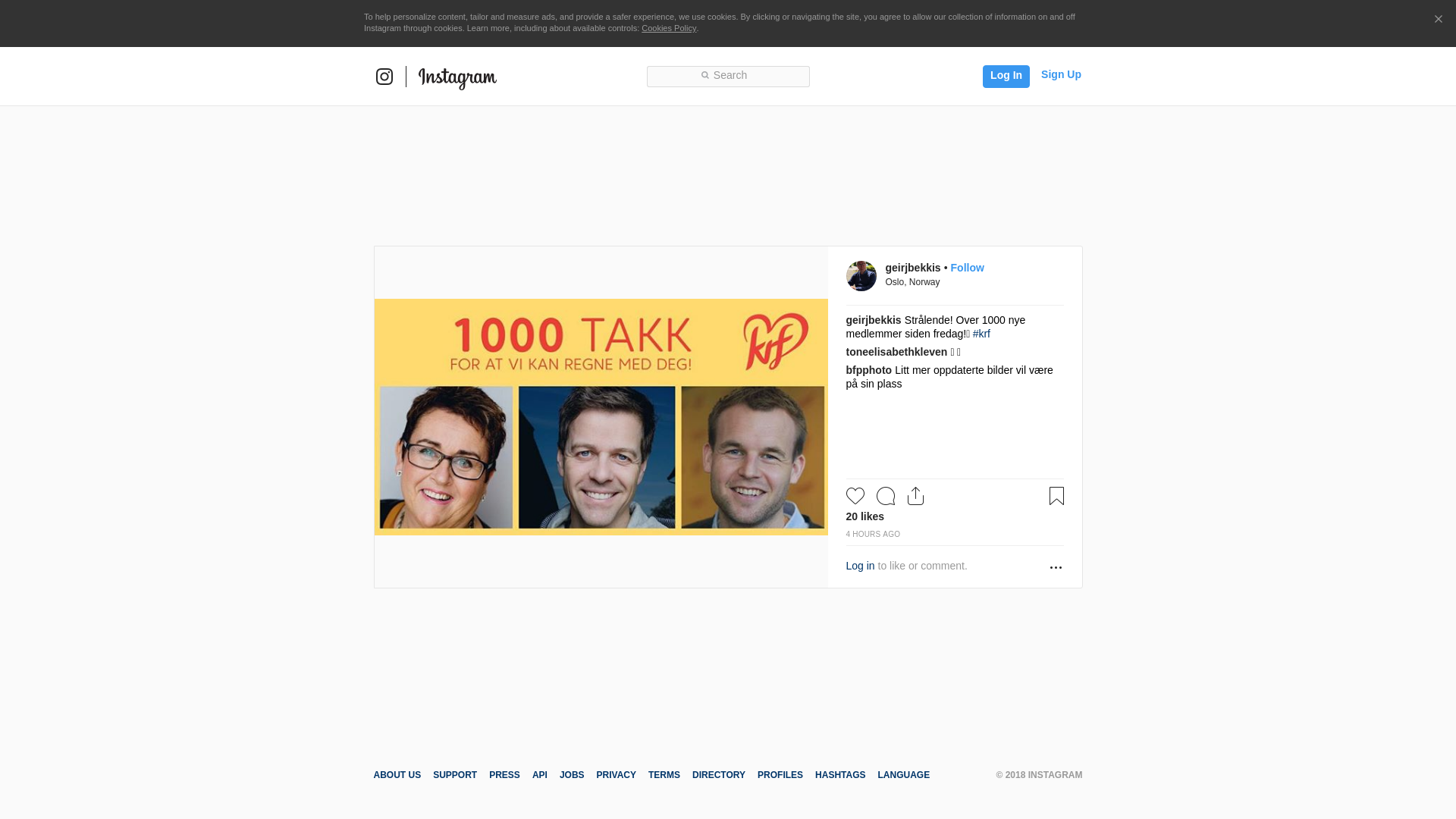The width and height of the screenshot is (1456, 819).
Task: Open Oslo, Norway location link
Action: (x=912, y=282)
